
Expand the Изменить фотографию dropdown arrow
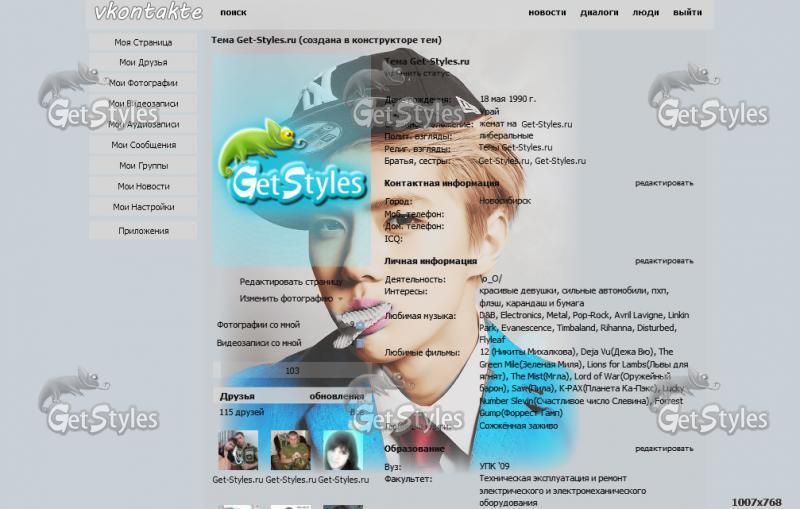coord(340,298)
